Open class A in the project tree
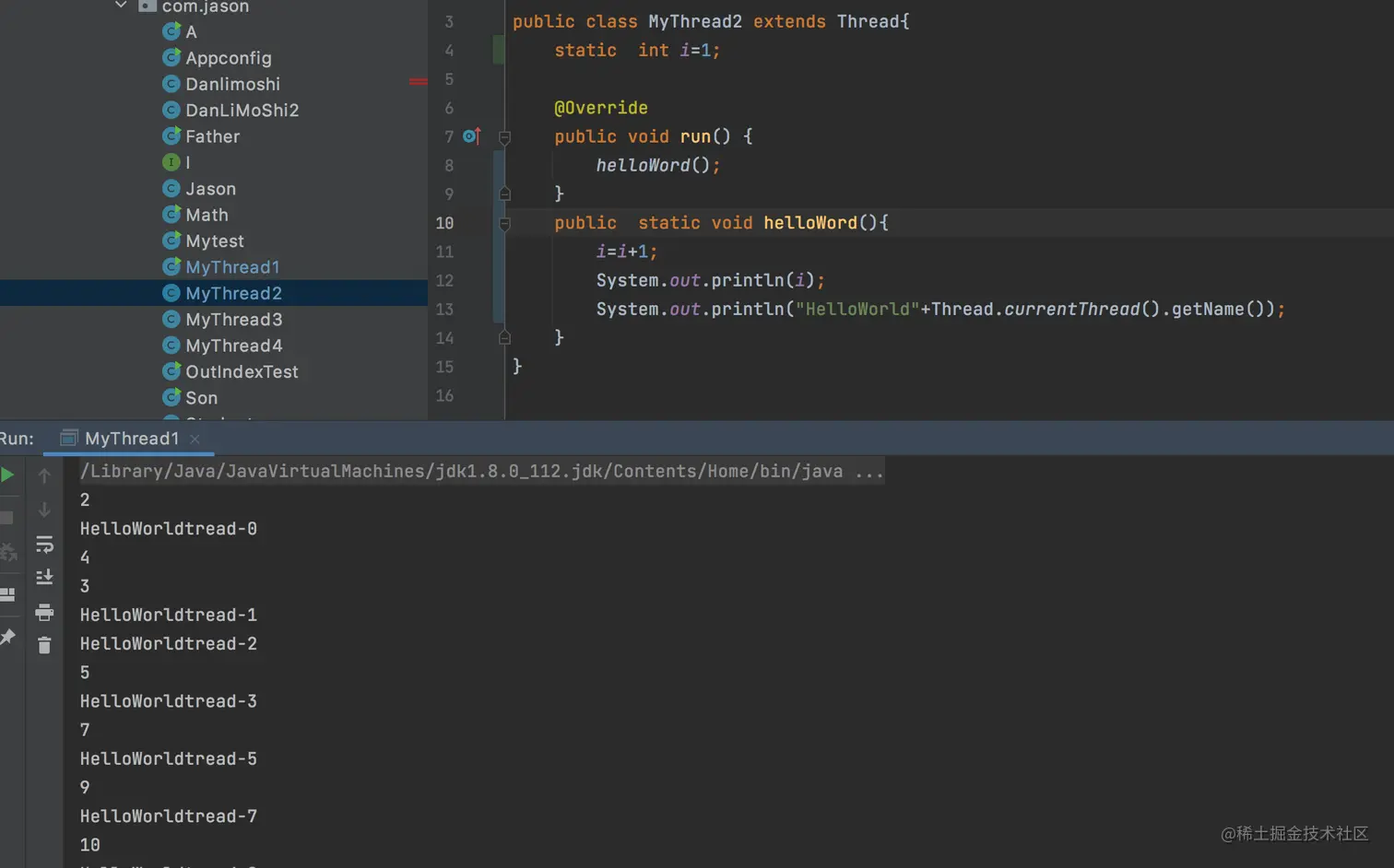 (x=191, y=32)
